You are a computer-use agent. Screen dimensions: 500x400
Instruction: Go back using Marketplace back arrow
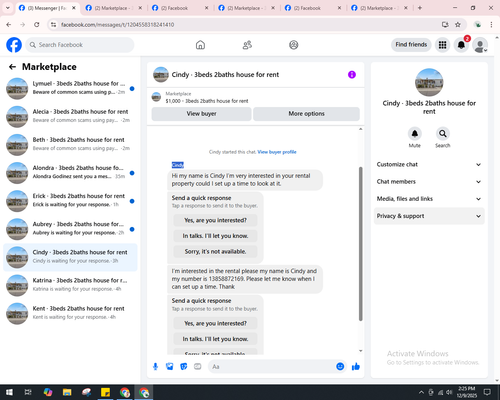pos(12,67)
